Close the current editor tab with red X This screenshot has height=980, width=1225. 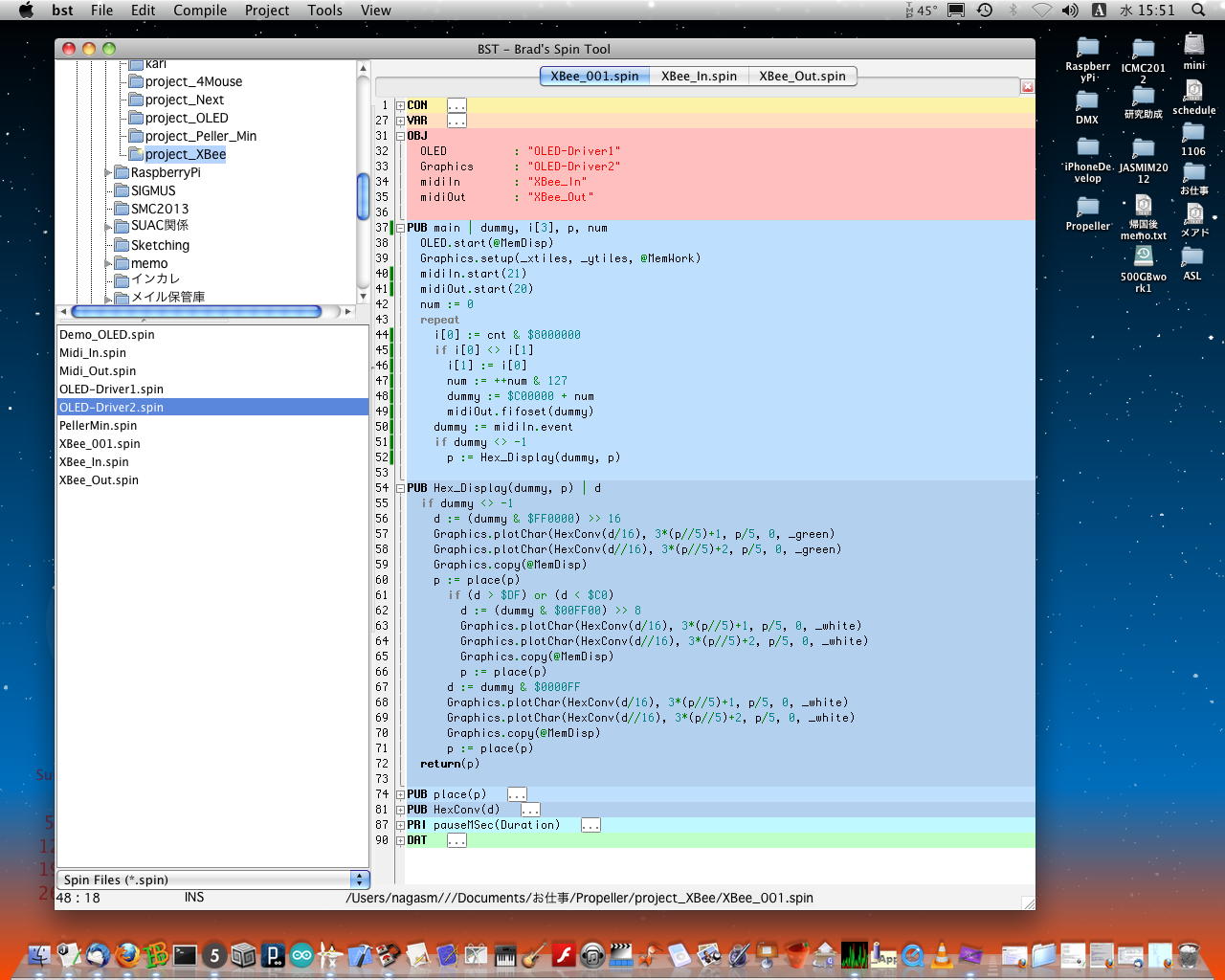coord(1027,87)
